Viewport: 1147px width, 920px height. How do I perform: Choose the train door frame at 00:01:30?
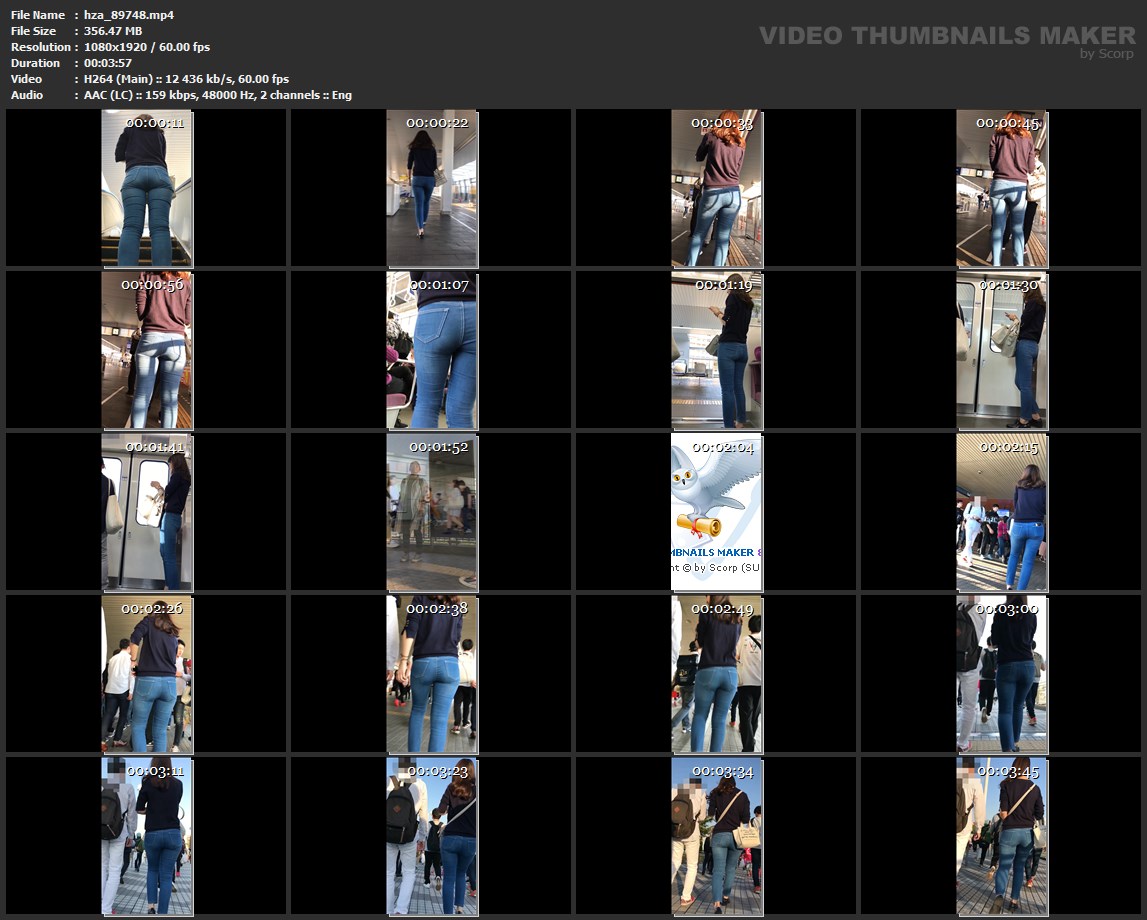pos(1002,350)
